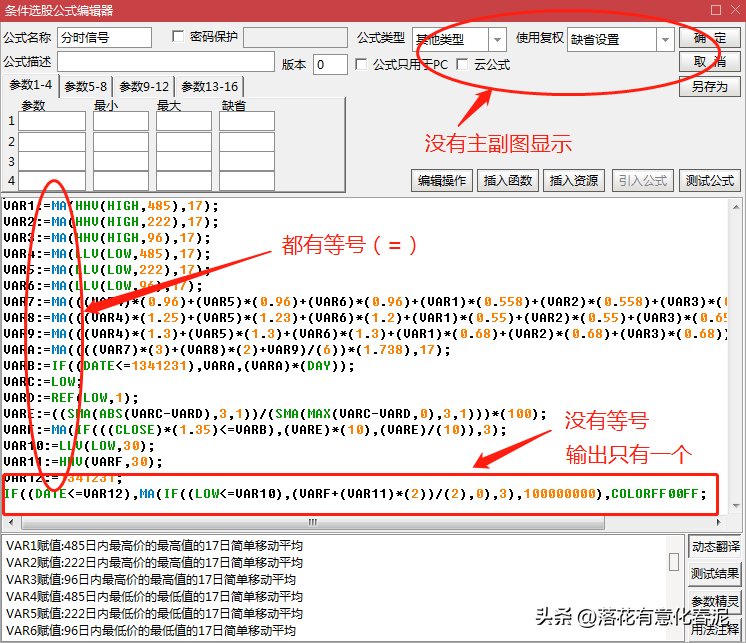Open the 公式类型 formula type dropdown
Viewport: 746px width, 643px height.
coord(497,39)
